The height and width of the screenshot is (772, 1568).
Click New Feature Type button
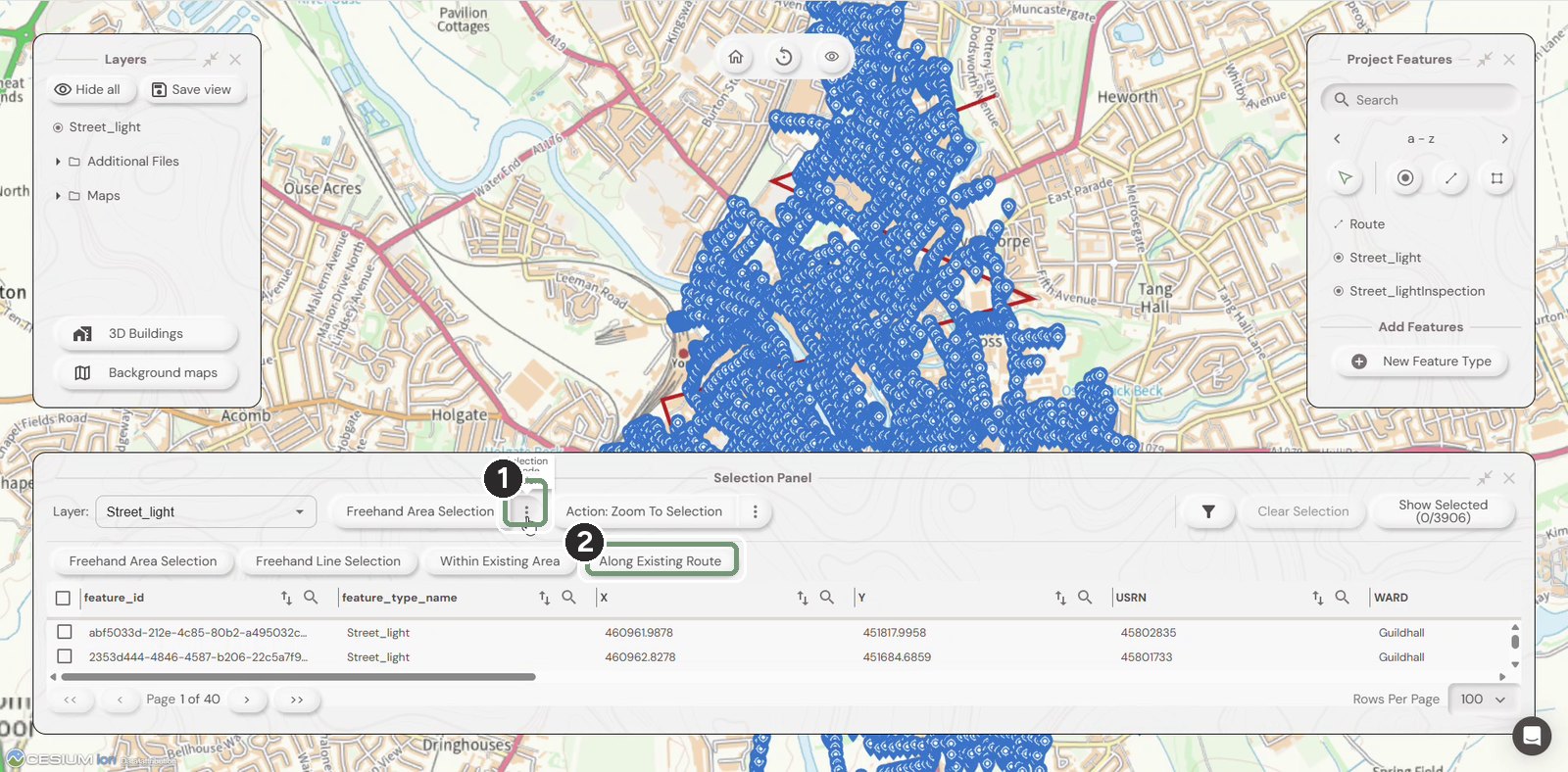[1423, 362]
